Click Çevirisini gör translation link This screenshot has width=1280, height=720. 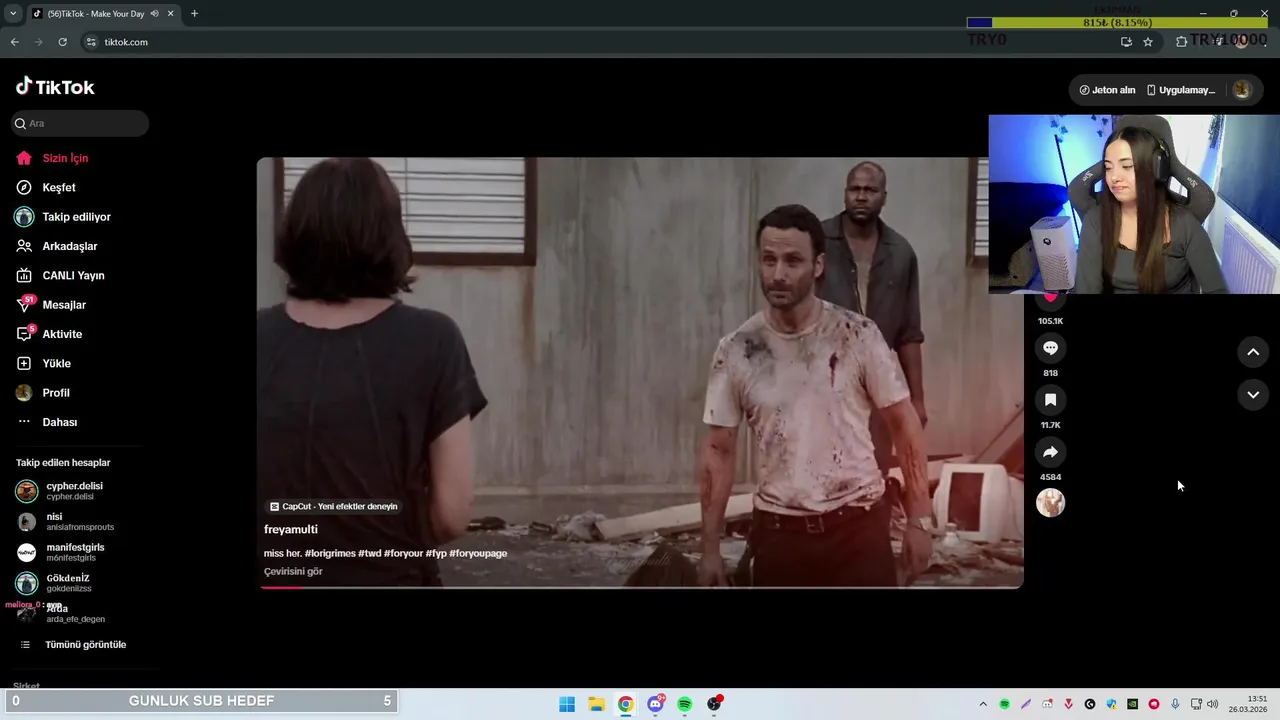pyautogui.click(x=293, y=572)
